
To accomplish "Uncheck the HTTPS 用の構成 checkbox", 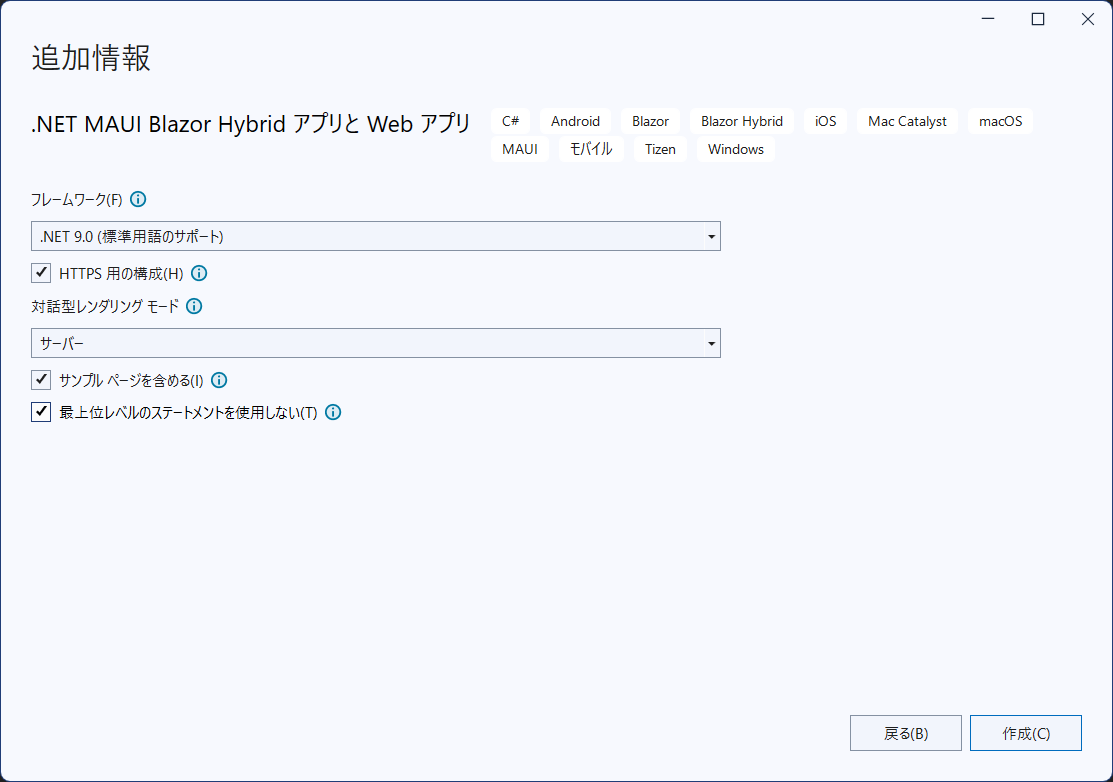I will tap(41, 272).
